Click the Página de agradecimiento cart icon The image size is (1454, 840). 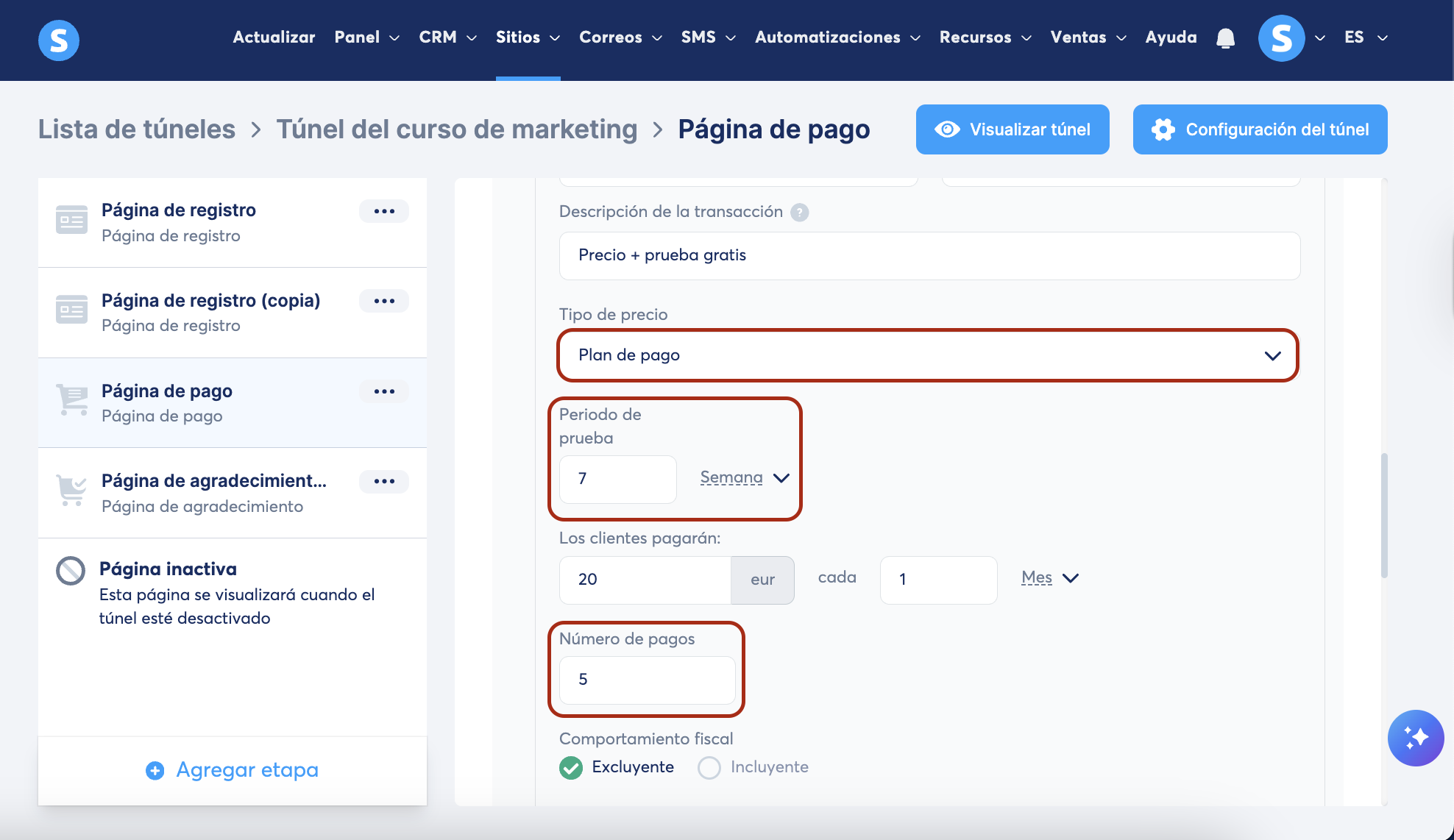coord(71,490)
